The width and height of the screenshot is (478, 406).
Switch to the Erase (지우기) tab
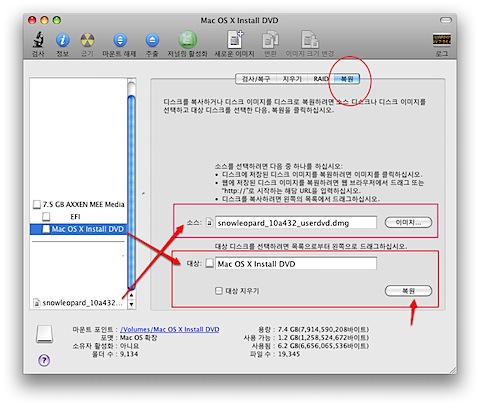[x=292, y=79]
